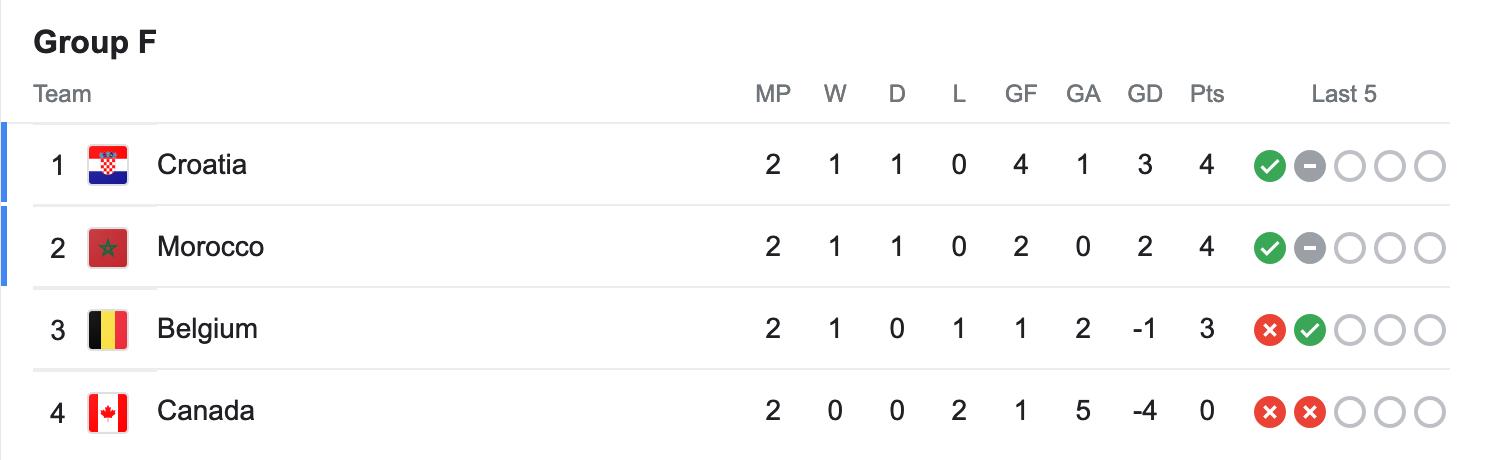Click Morocco's gray draw indicator icon

pyautogui.click(x=1309, y=248)
